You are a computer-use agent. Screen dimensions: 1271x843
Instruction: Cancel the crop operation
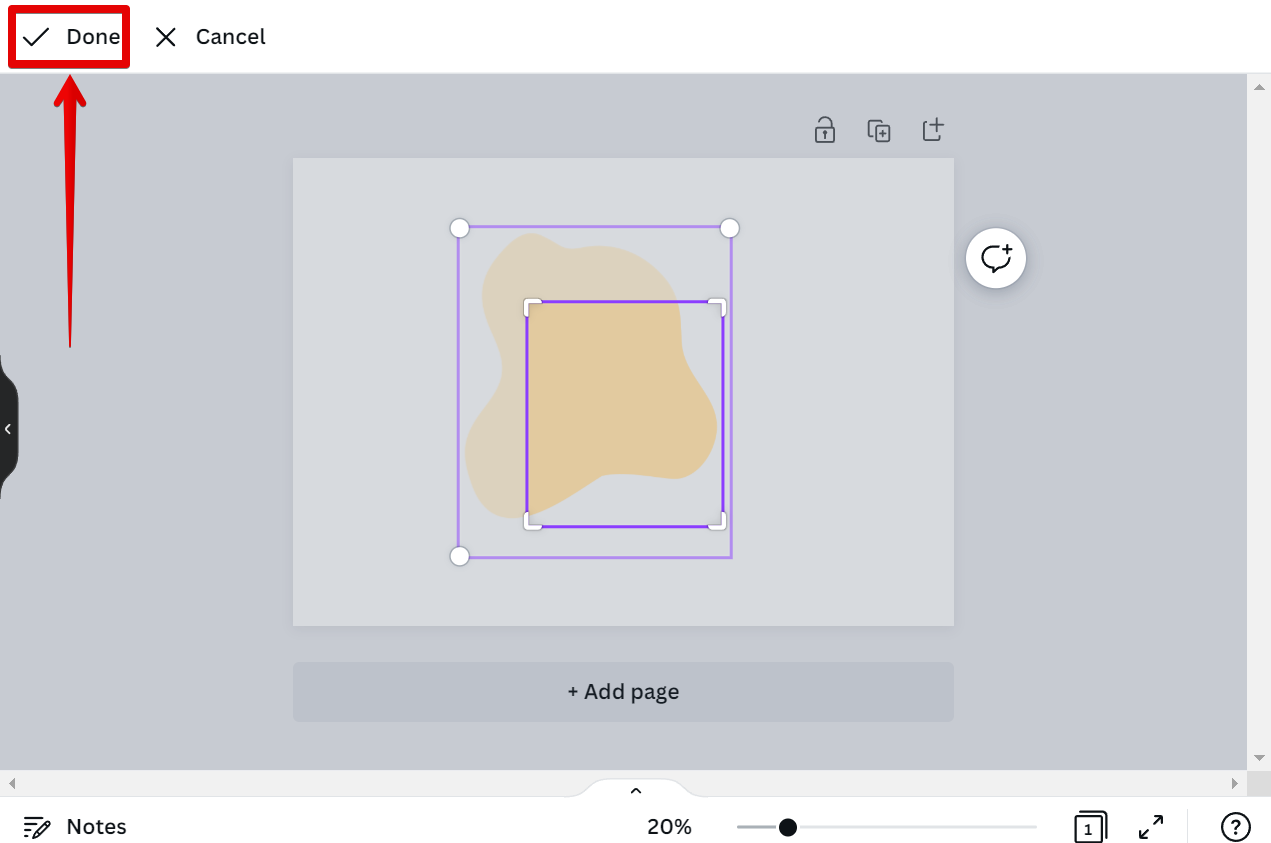(210, 37)
